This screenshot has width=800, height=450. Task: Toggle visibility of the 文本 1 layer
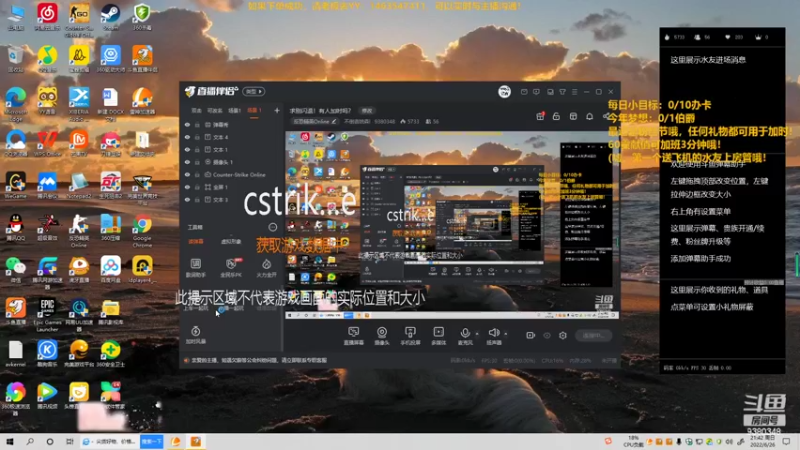[187, 149]
